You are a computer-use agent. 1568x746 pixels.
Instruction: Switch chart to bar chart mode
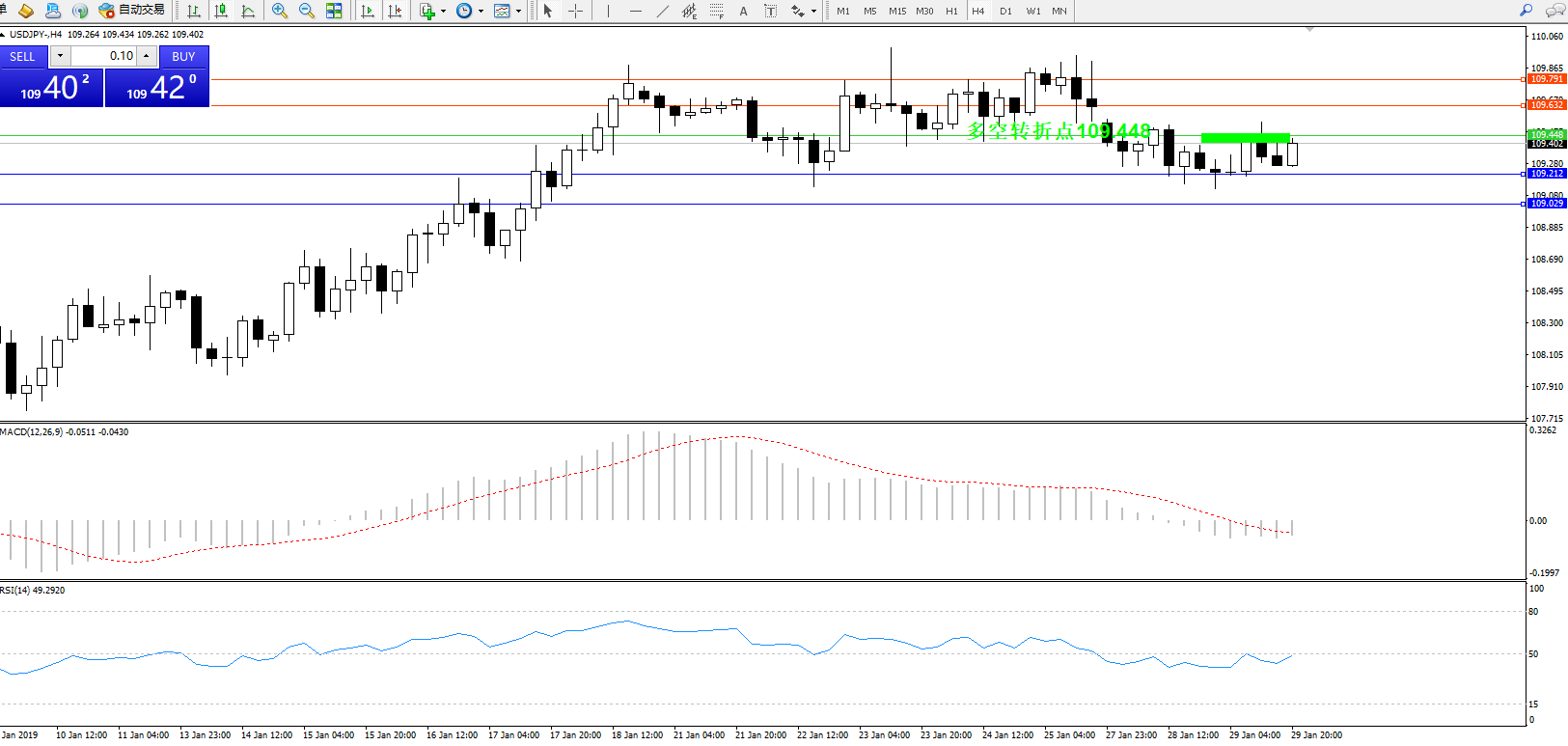point(194,11)
